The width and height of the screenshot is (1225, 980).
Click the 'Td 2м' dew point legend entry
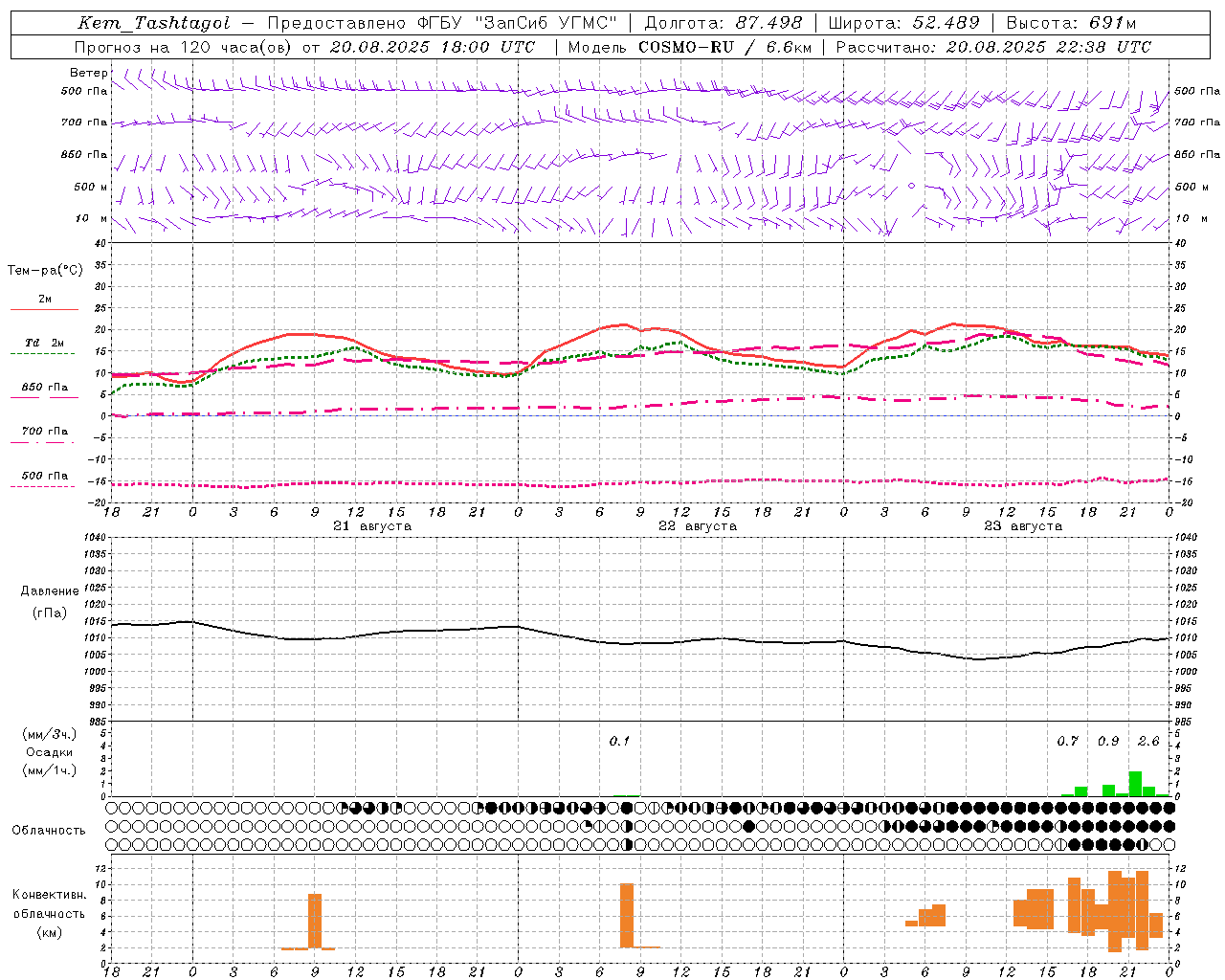coord(45,343)
